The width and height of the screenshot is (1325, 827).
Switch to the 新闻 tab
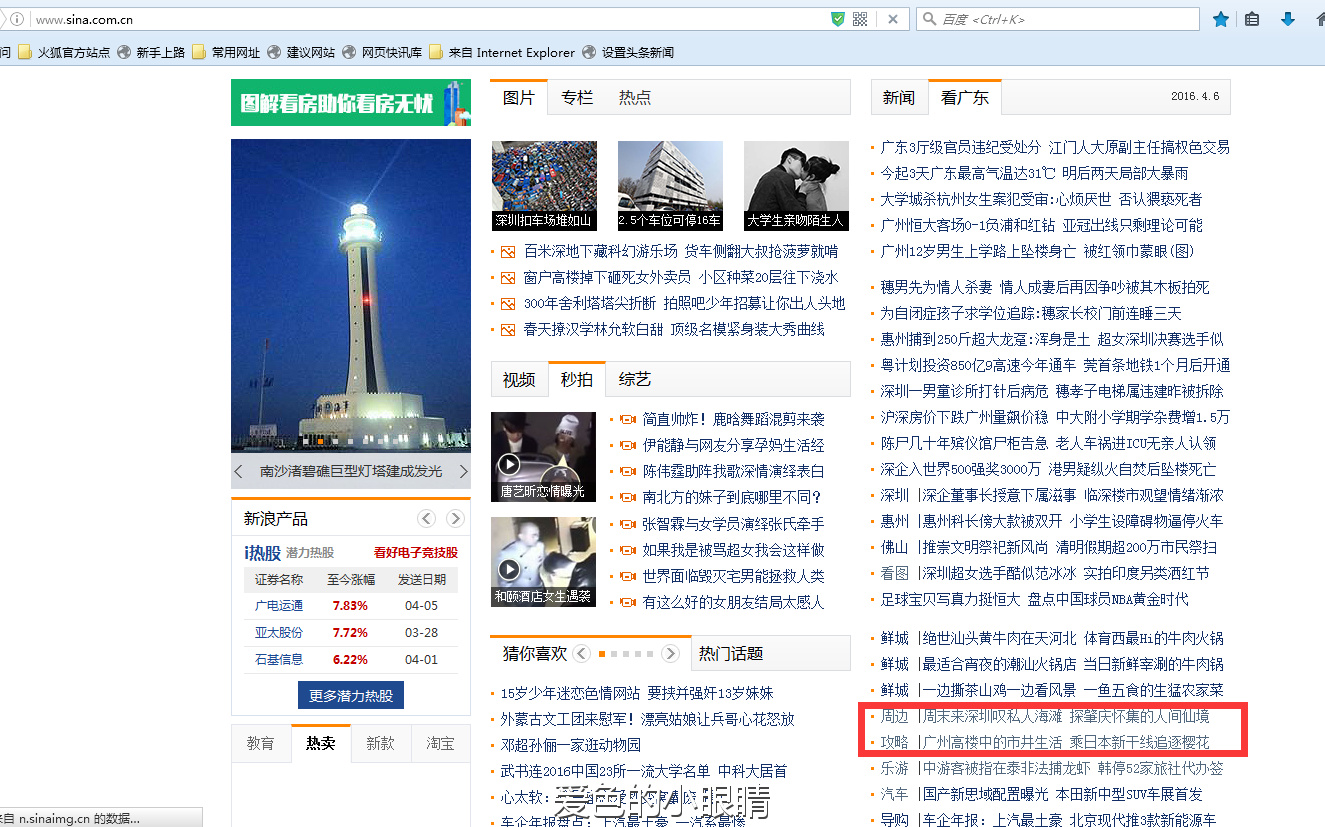899,97
